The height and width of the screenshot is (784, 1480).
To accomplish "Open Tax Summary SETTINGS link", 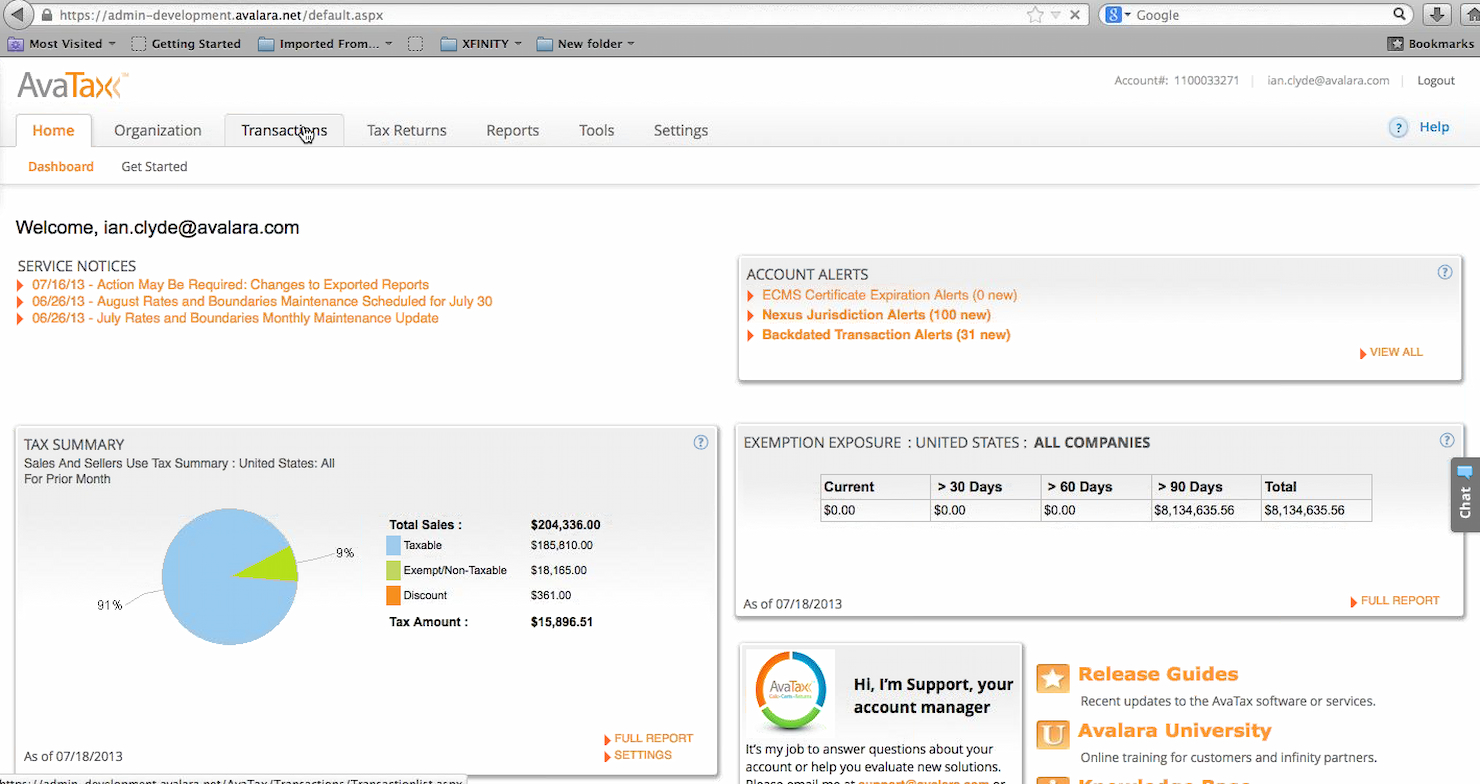I will 642,755.
